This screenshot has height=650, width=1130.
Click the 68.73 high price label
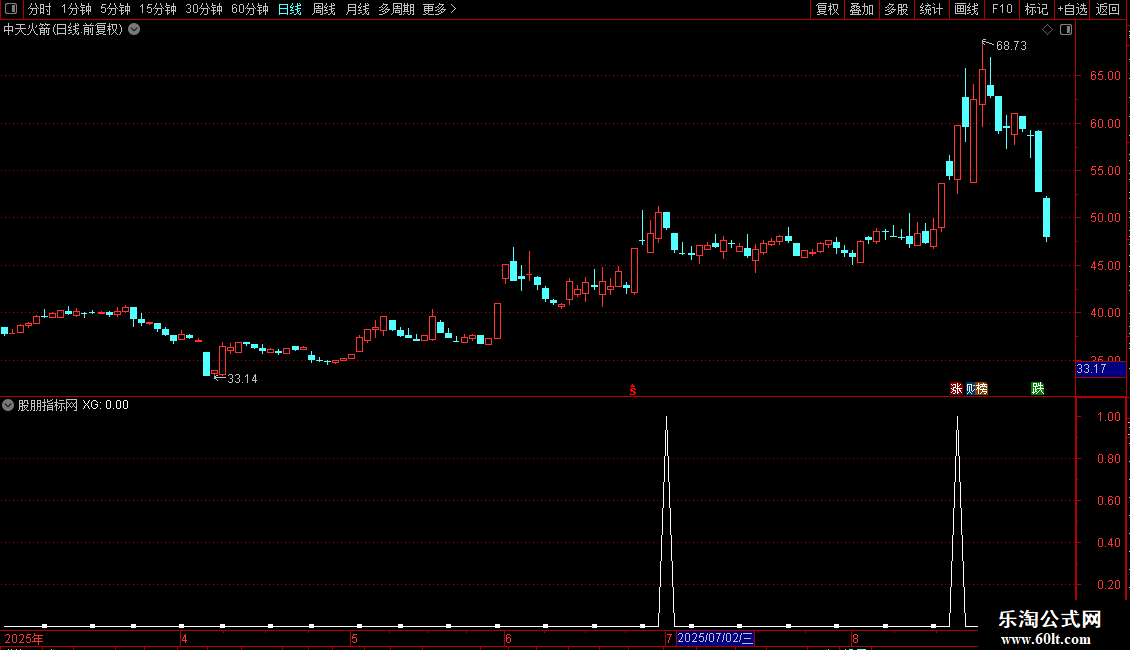[1011, 45]
